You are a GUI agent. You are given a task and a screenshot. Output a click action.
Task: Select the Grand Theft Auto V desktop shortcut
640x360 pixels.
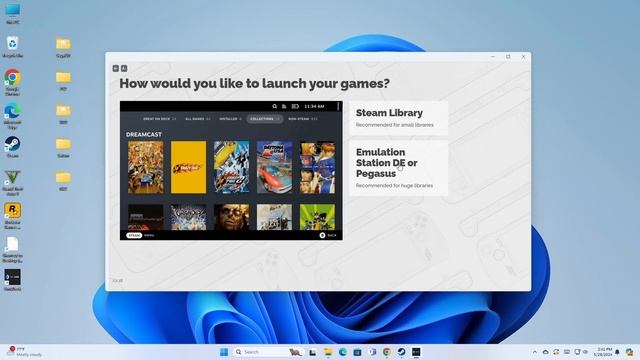coord(13,182)
